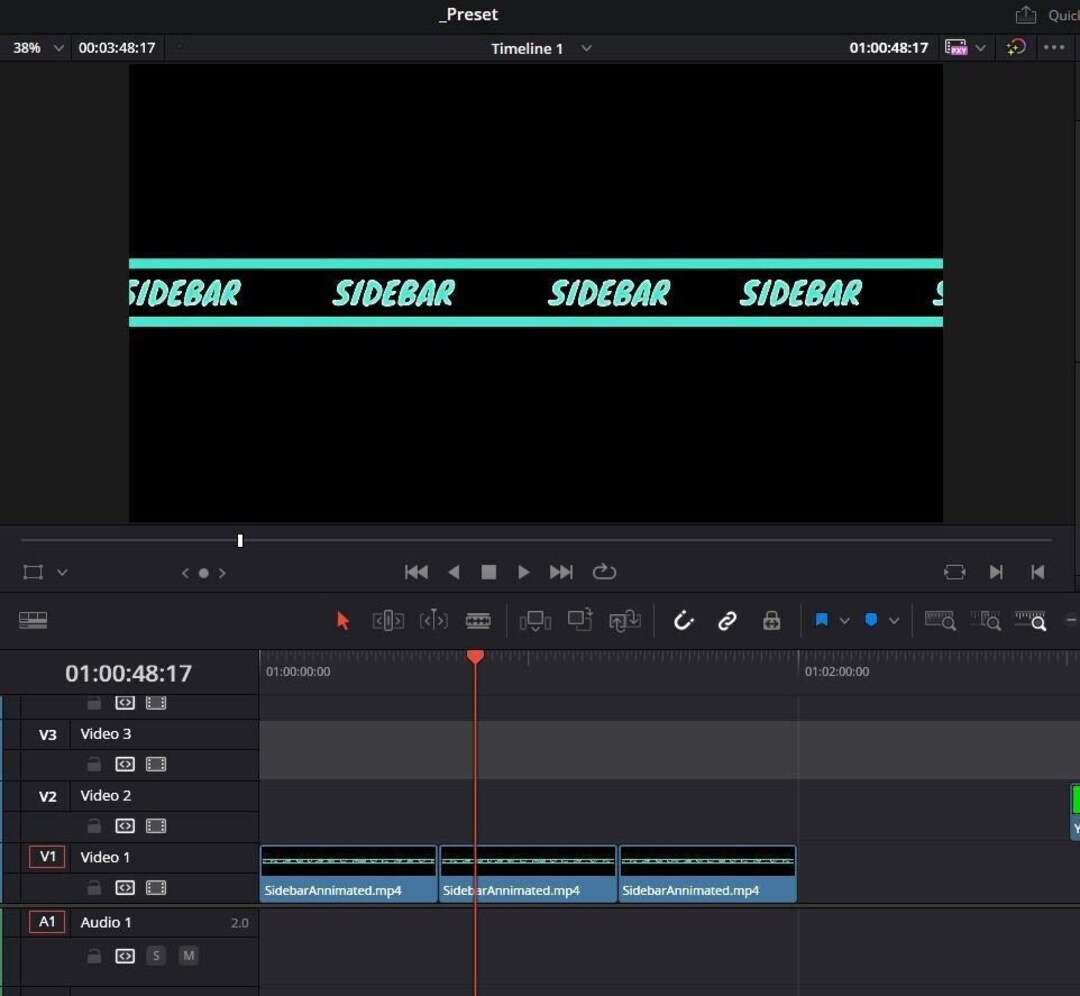This screenshot has height=996, width=1080.
Task: Click the Replace clip icon
Action: pyautogui.click(x=625, y=621)
